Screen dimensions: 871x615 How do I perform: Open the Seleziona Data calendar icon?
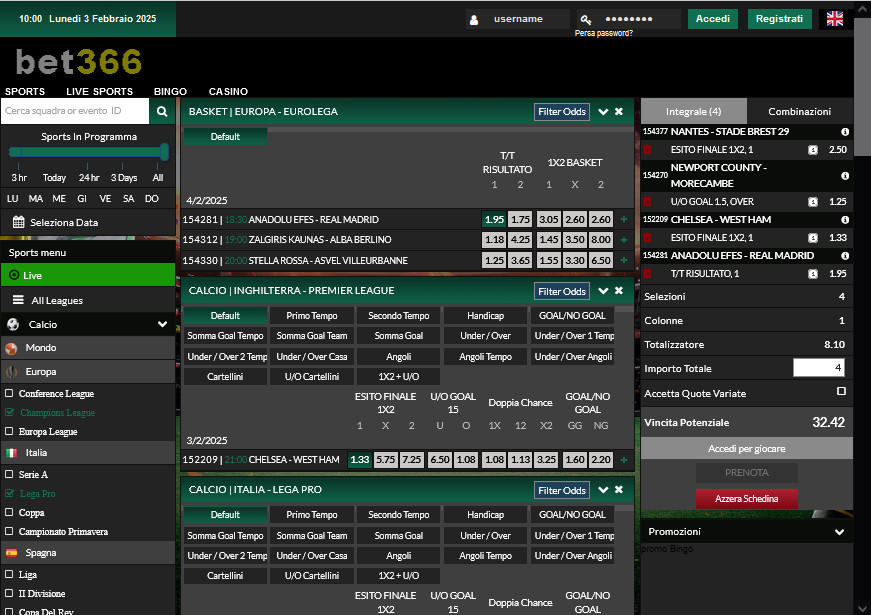[x=18, y=222]
